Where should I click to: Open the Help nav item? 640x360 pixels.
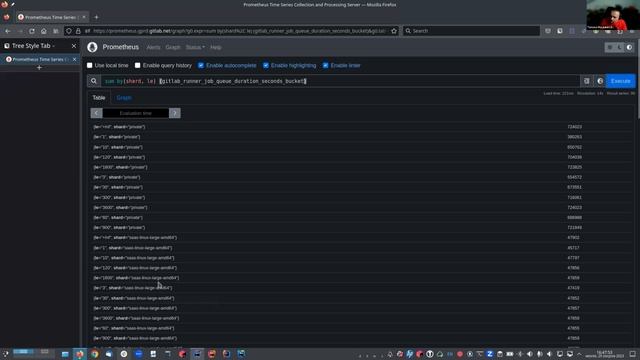point(216,47)
